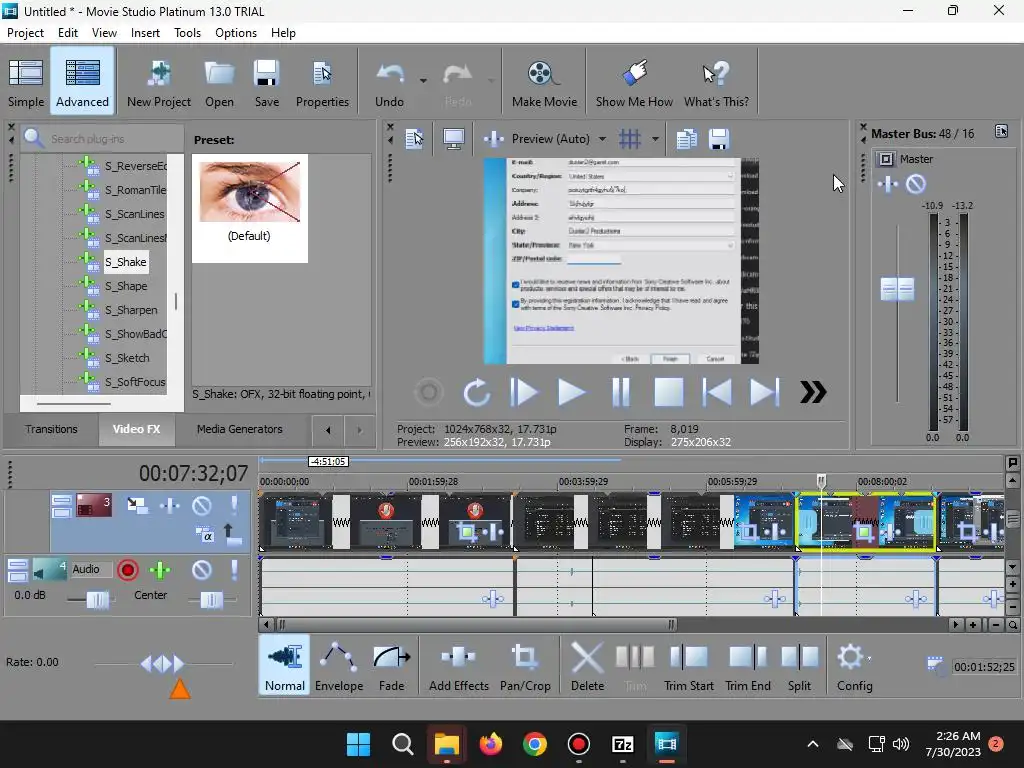Open the Options menu
This screenshot has height=768, width=1024.
pos(236,33)
